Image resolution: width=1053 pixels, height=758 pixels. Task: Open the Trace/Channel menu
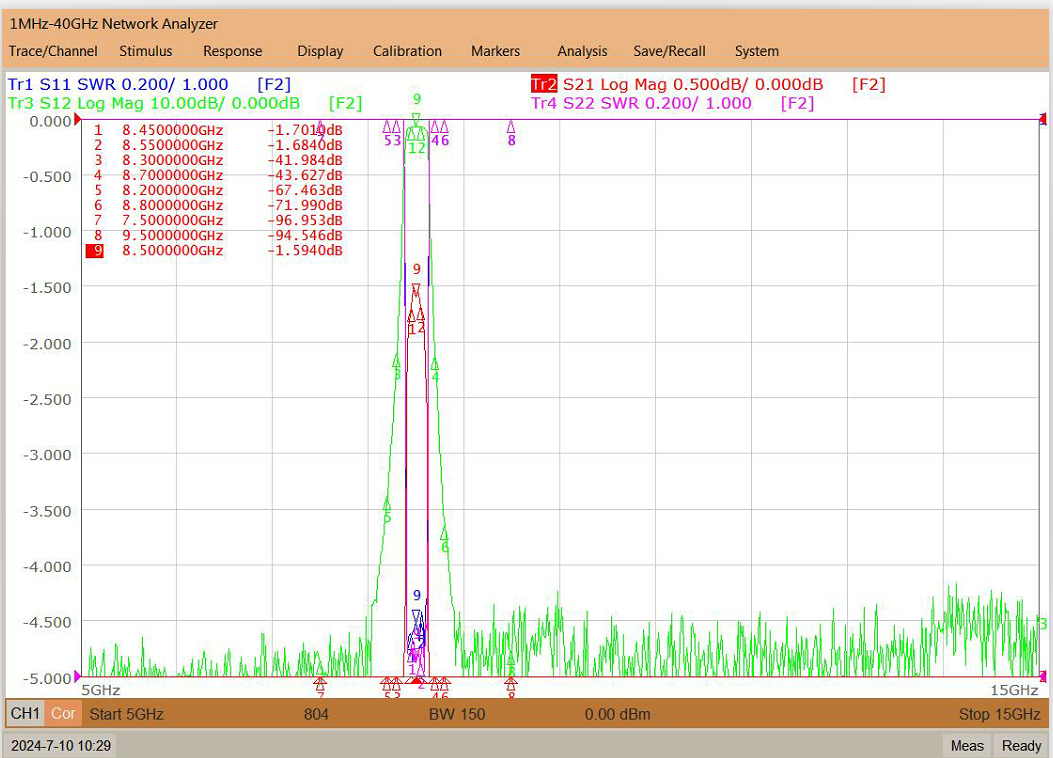53,51
